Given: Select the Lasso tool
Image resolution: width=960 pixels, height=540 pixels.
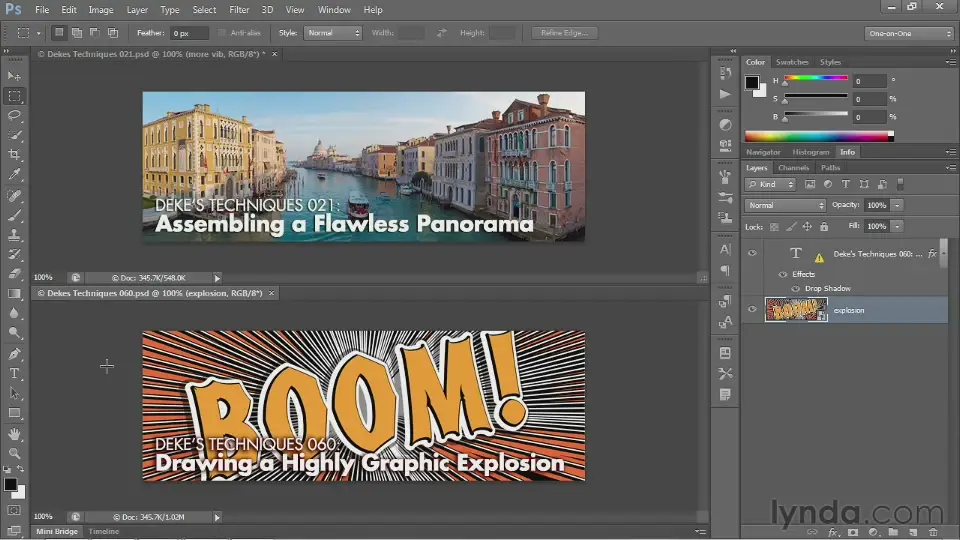Looking at the screenshot, I should pos(14,116).
